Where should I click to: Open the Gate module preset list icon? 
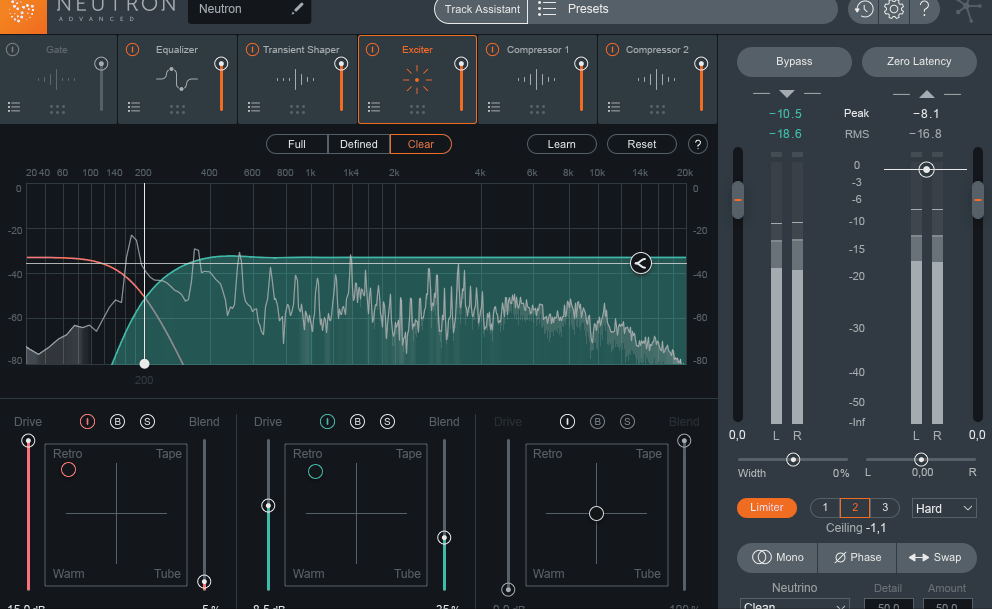point(14,107)
